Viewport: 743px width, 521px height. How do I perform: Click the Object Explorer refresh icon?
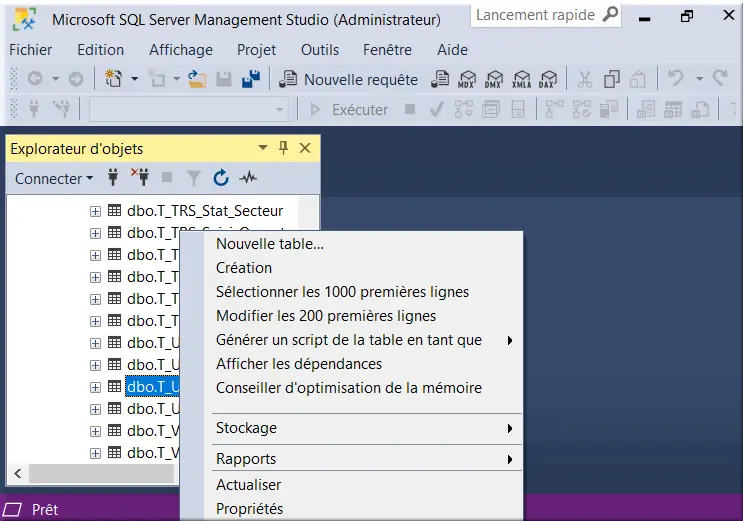coord(221,178)
